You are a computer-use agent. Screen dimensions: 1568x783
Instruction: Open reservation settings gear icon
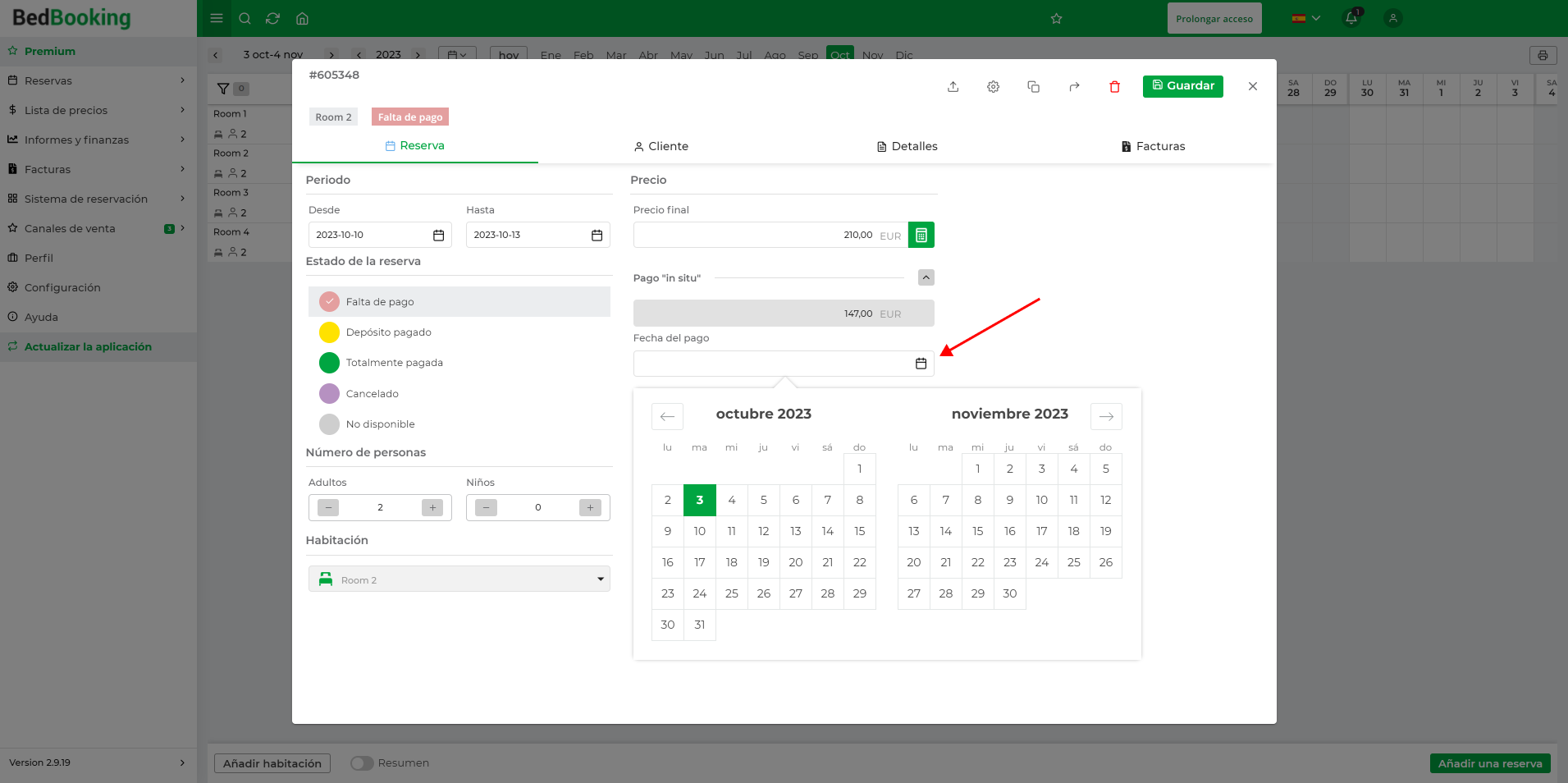click(994, 86)
